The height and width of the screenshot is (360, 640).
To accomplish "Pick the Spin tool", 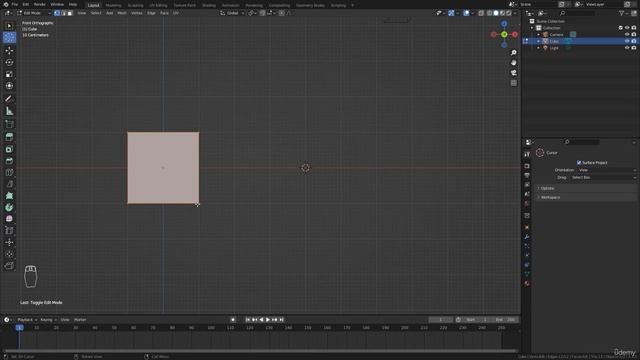I will [x=9, y=207].
